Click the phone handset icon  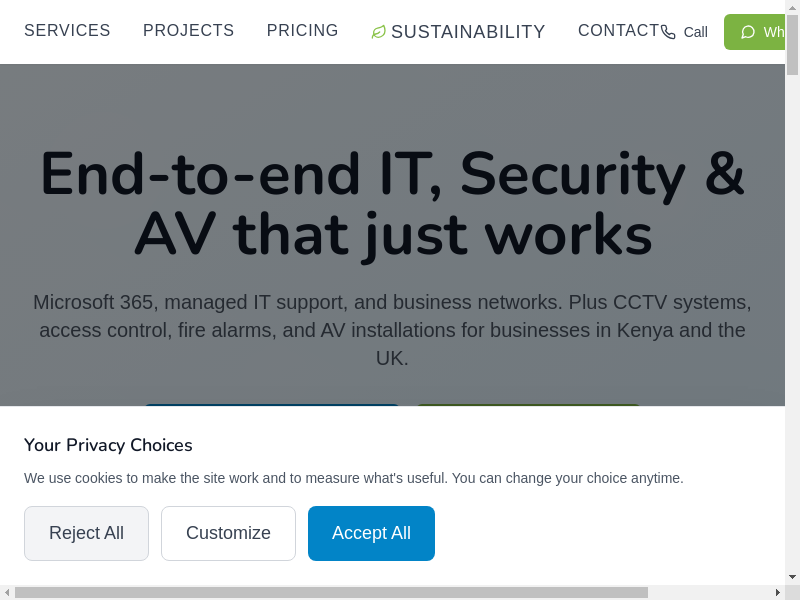pyautogui.click(x=668, y=32)
